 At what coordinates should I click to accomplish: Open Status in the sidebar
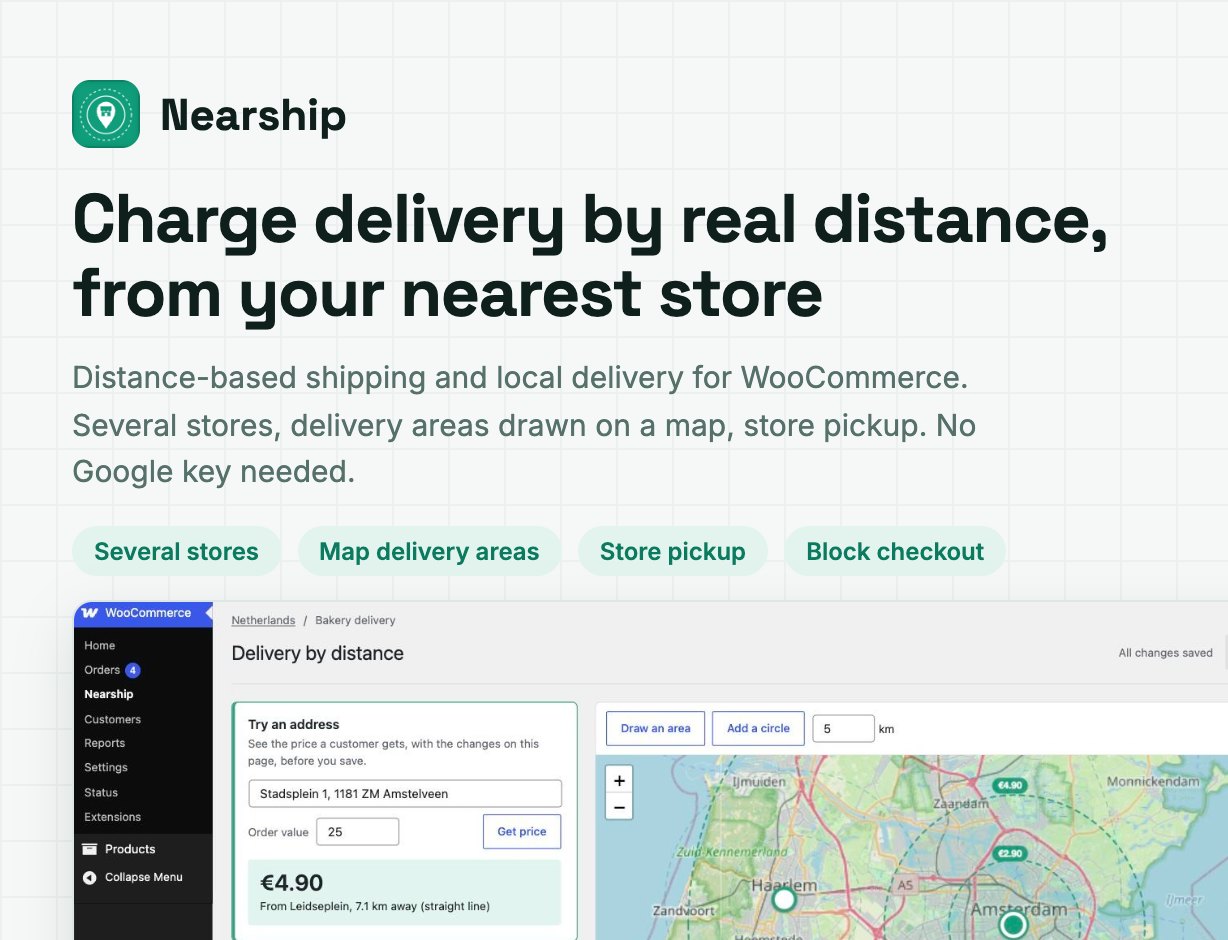[101, 792]
